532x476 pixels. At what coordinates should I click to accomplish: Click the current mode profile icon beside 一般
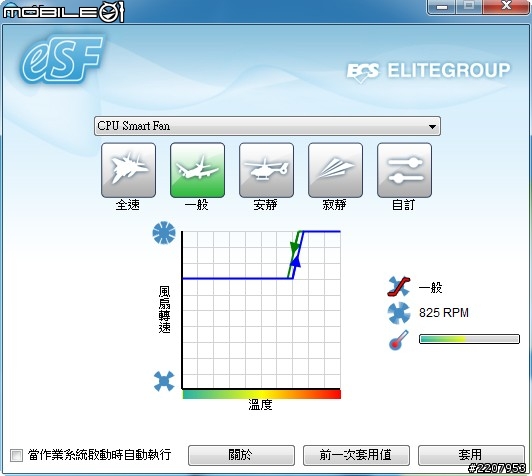point(399,287)
